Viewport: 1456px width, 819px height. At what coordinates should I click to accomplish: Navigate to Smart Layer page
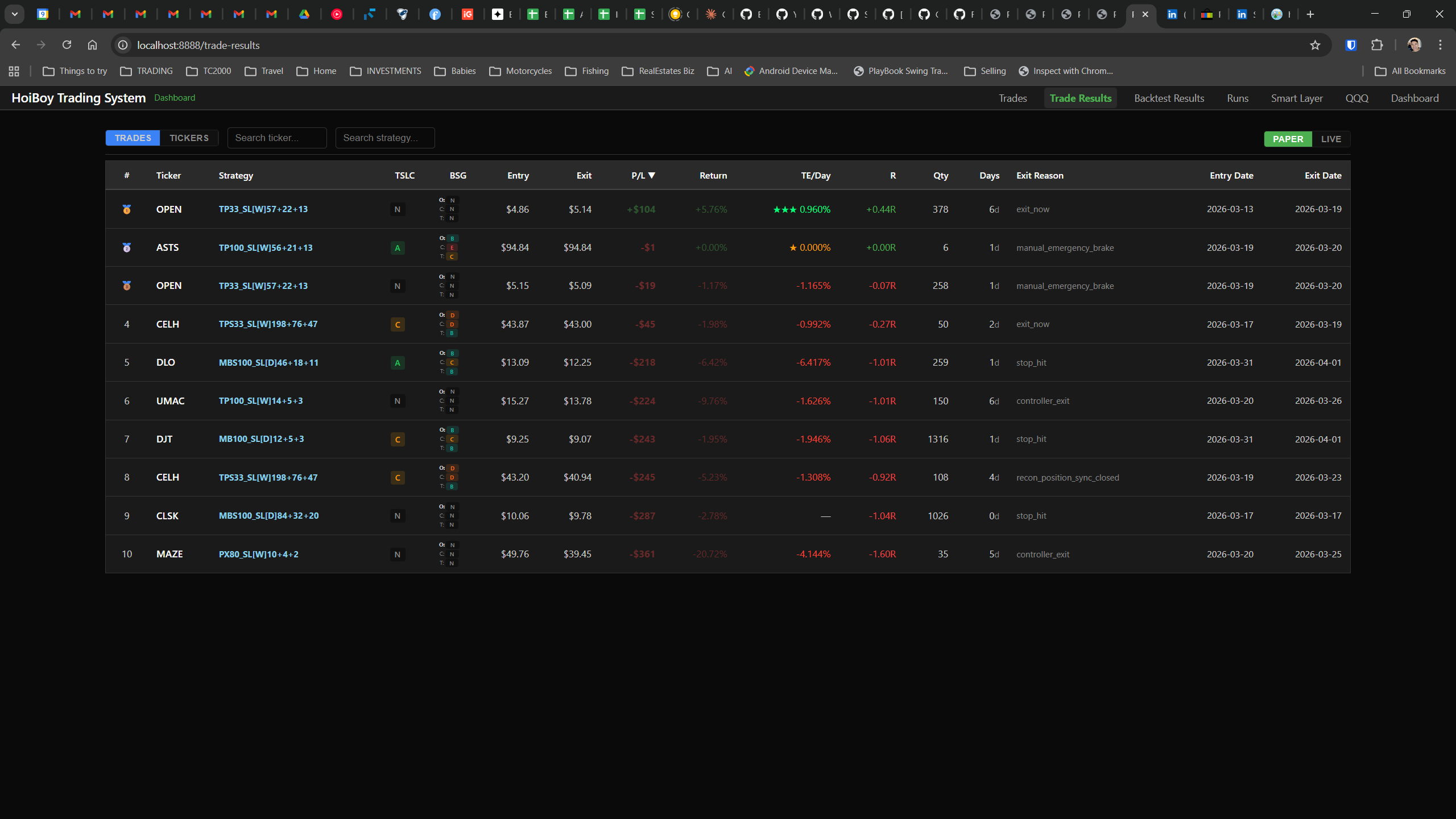tap(1297, 98)
